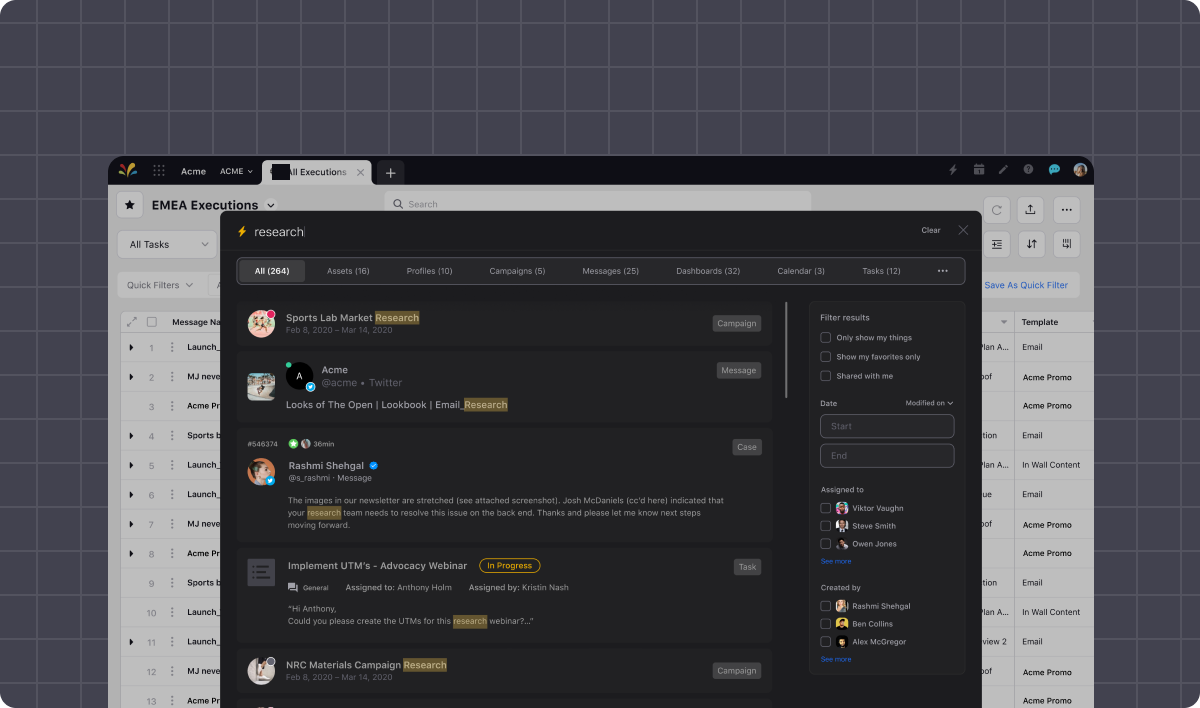Select the Tasks (12) tab

coord(881,271)
